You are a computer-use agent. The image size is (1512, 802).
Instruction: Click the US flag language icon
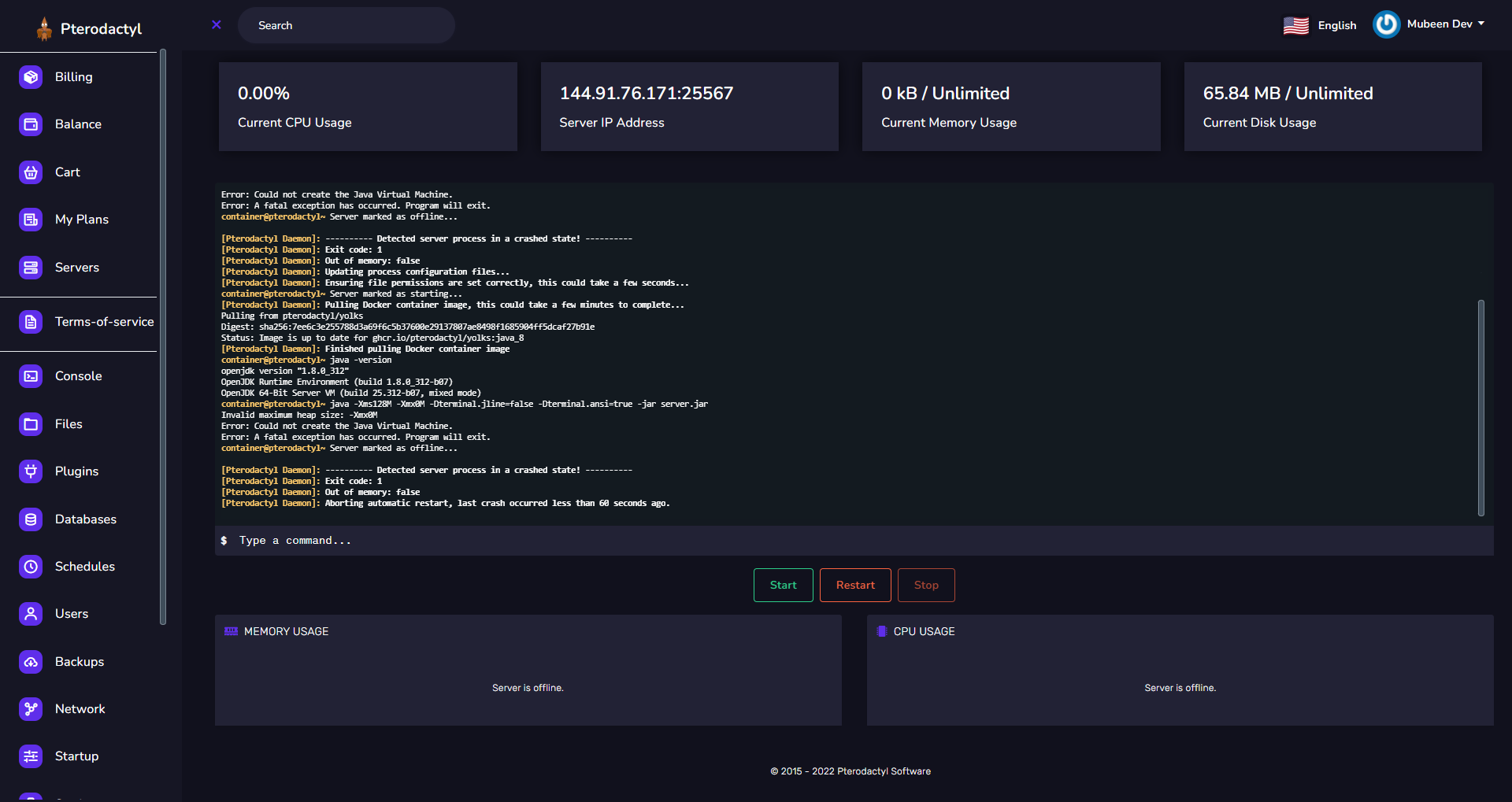coord(1295,25)
